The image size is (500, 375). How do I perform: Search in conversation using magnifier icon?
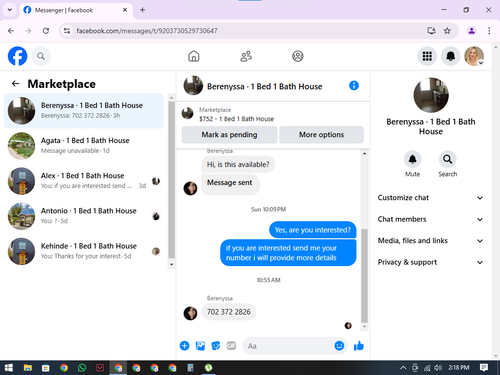click(447, 159)
